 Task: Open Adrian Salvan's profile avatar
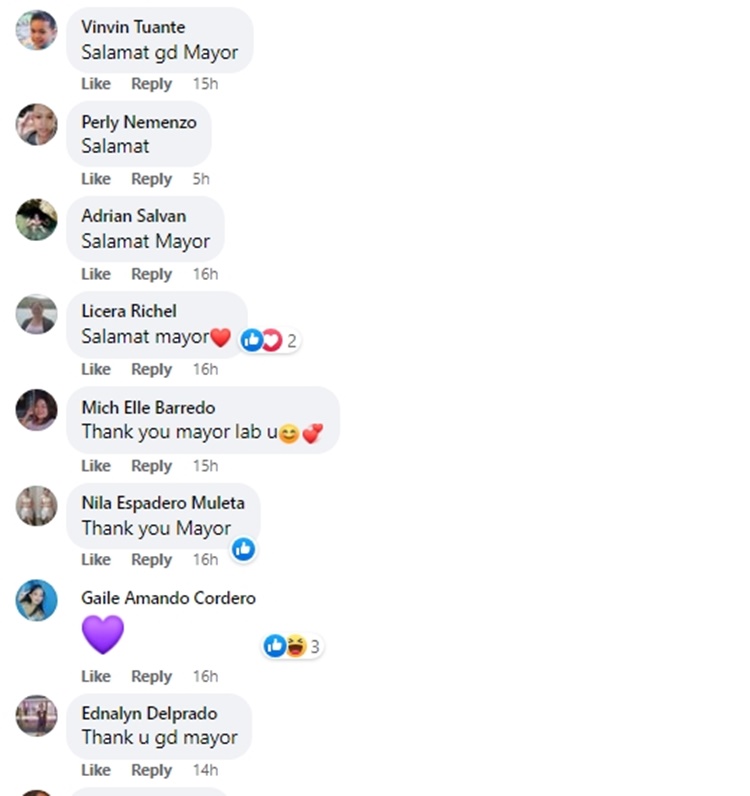point(36,219)
